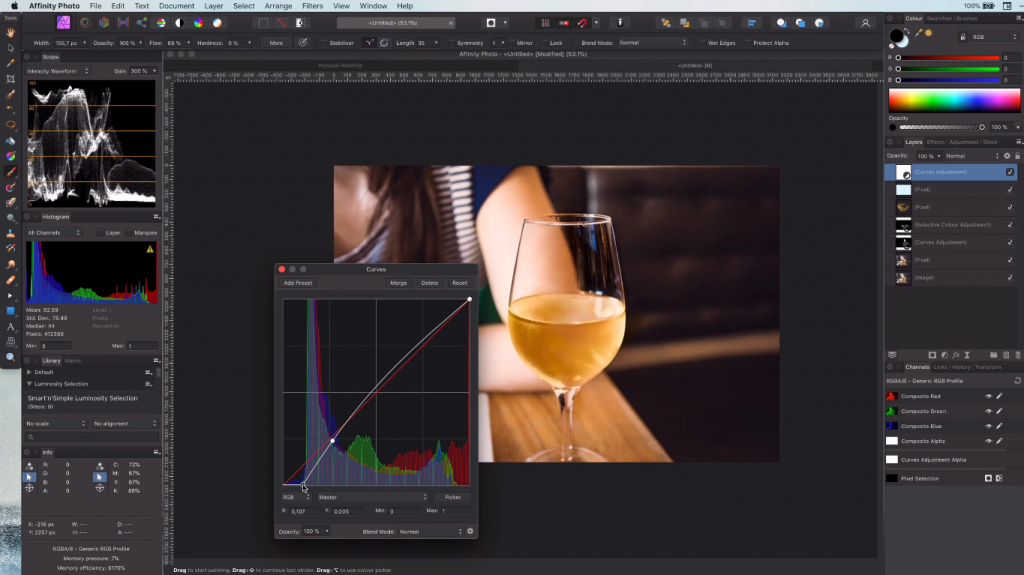Click the Delete button in Curves
Image resolution: width=1024 pixels, height=575 pixels.
(x=430, y=283)
